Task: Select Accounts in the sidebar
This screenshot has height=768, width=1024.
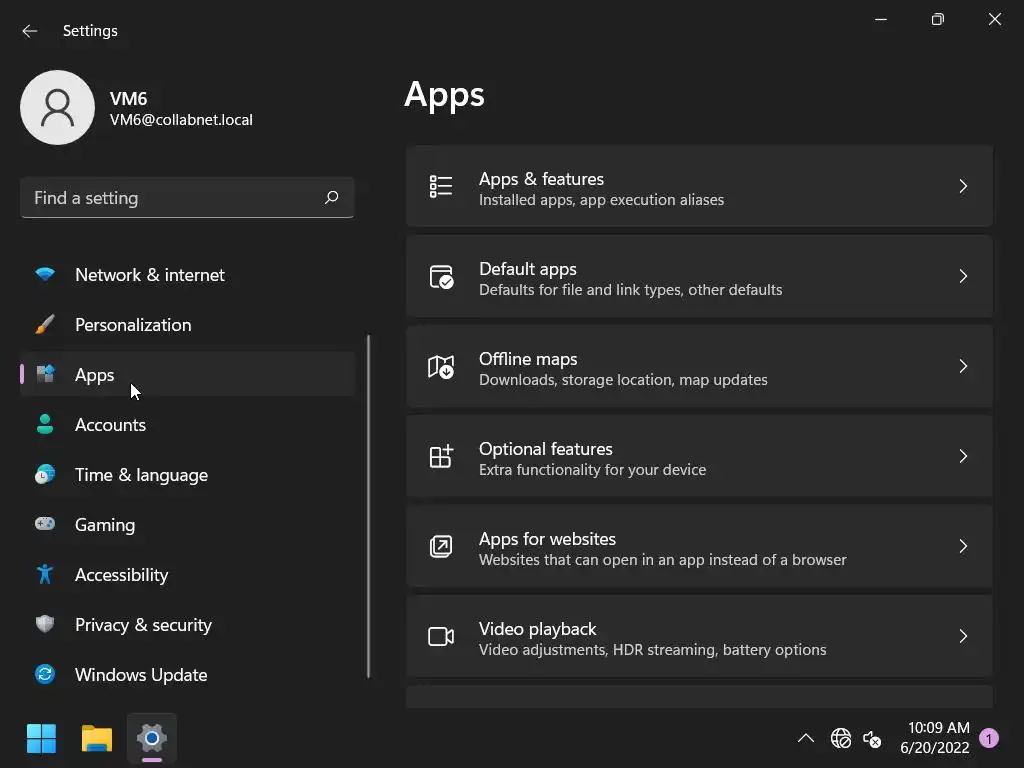Action: tap(187, 424)
